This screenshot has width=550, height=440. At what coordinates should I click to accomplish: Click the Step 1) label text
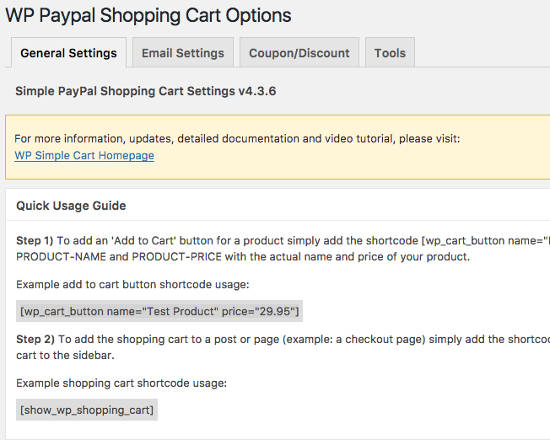tap(35, 241)
